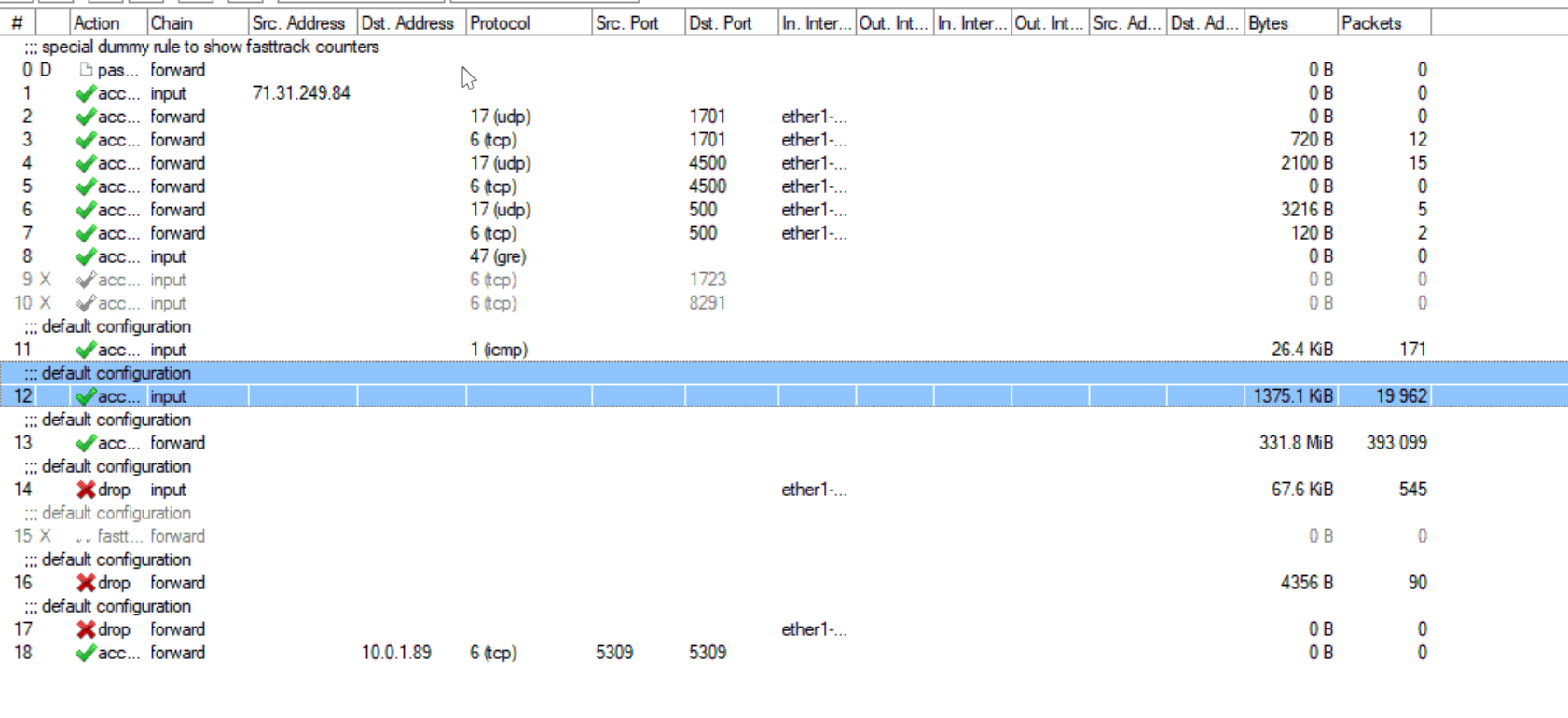Click the 19 962 packets cell

[1401, 396]
